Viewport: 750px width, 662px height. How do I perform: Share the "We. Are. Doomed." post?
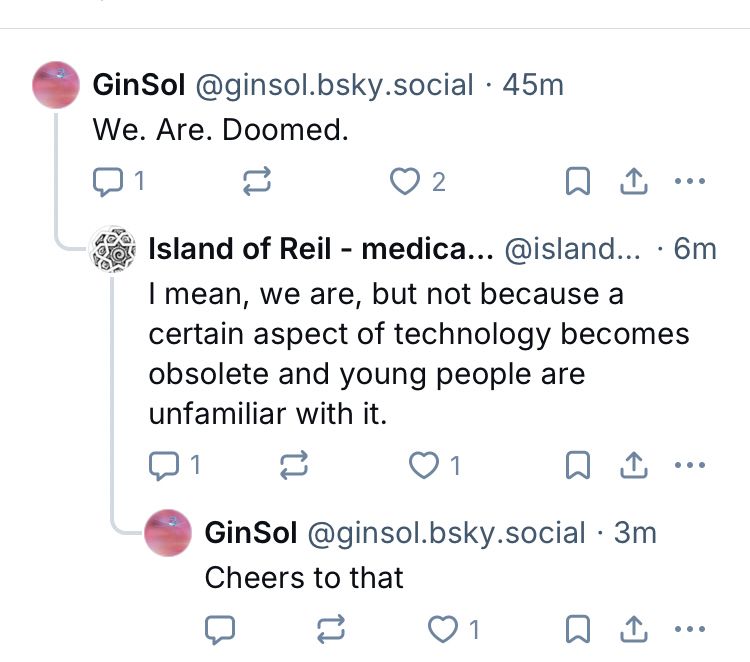pos(633,181)
